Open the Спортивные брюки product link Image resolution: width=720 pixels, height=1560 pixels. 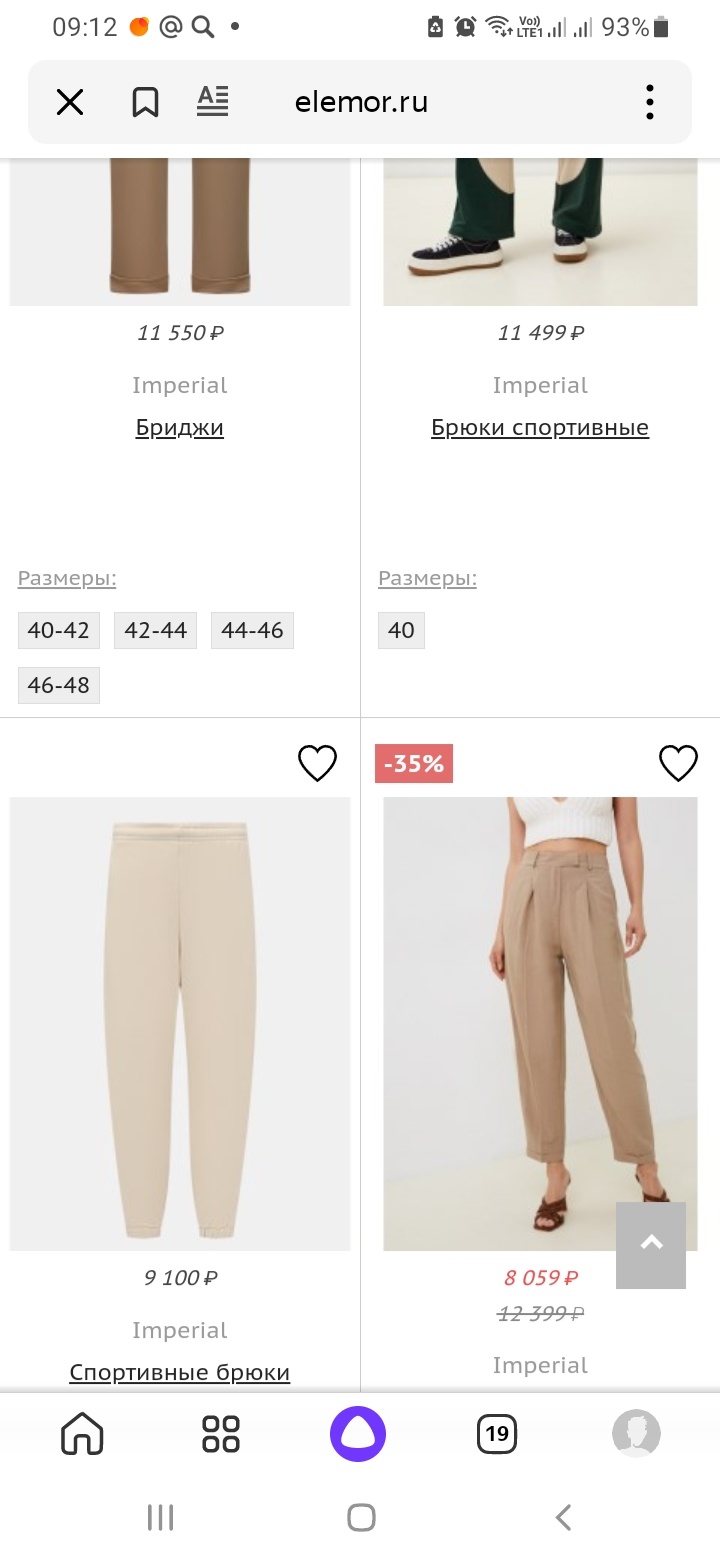(180, 1372)
